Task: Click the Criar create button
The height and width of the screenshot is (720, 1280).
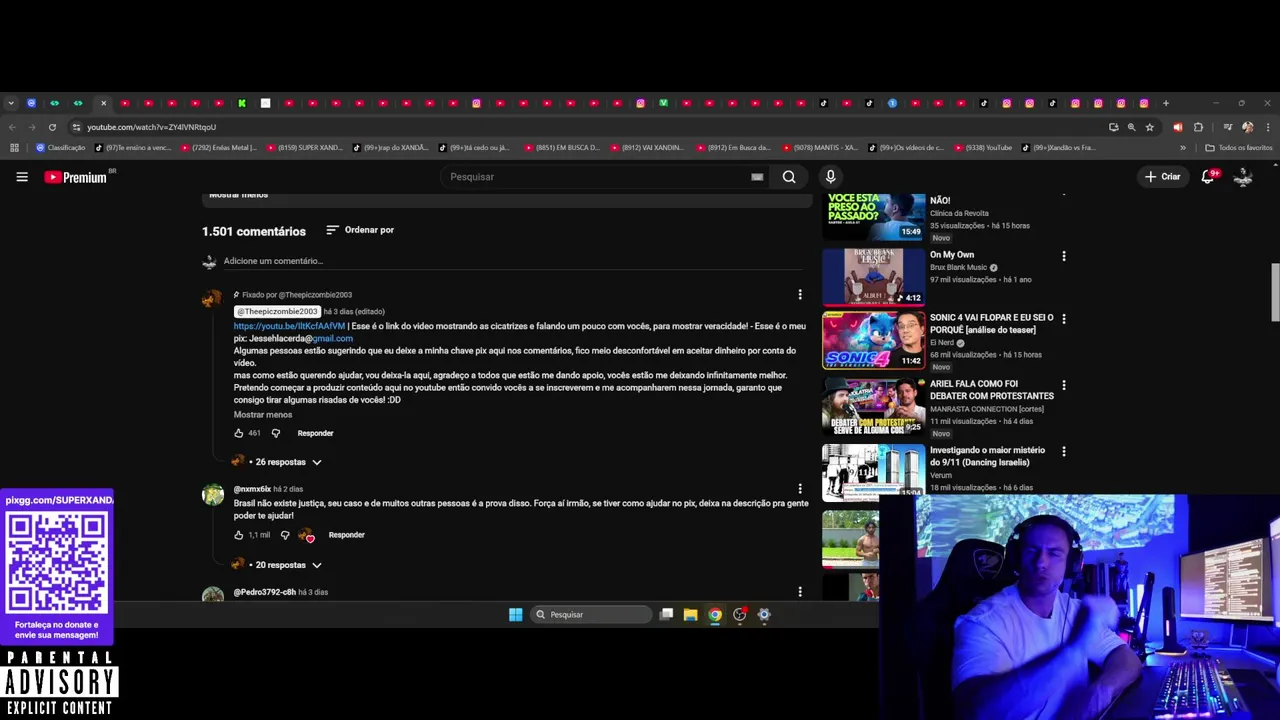Action: click(1163, 177)
